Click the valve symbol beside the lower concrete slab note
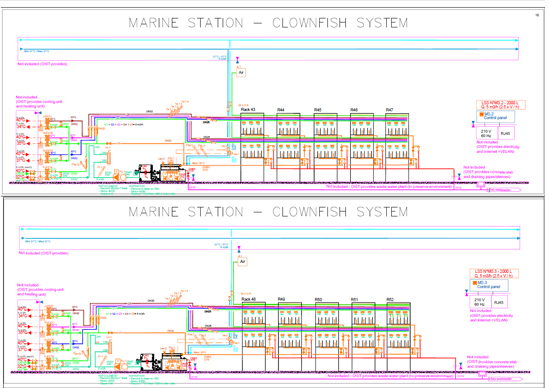This screenshot has height=388, width=549. click(461, 366)
